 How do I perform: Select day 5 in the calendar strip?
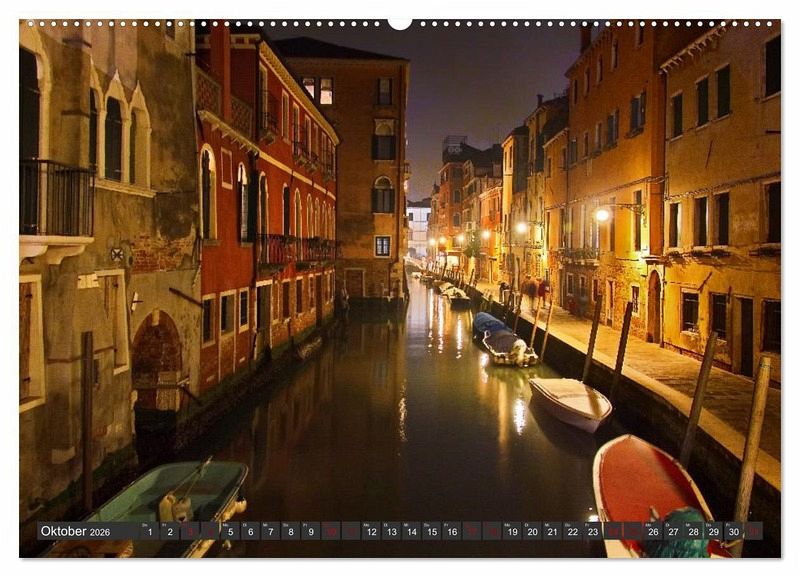230,532
